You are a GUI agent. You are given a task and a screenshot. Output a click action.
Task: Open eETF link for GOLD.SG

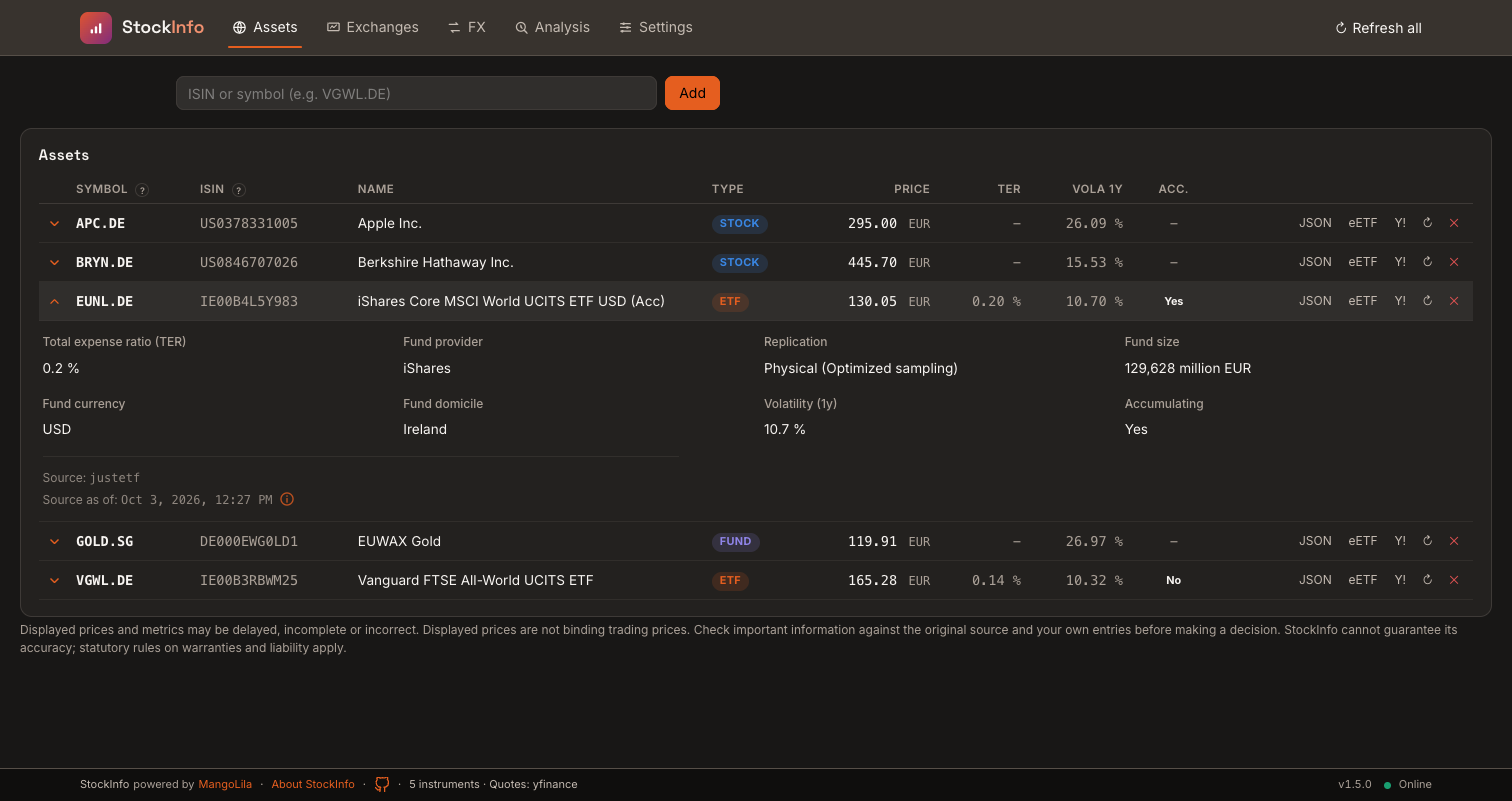(x=1363, y=541)
